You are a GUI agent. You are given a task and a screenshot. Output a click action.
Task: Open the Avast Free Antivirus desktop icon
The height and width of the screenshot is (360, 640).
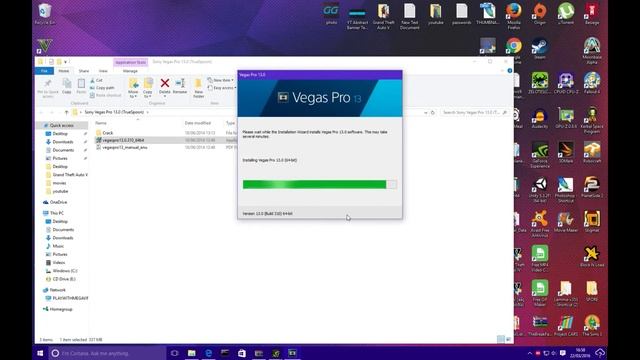(x=540, y=224)
